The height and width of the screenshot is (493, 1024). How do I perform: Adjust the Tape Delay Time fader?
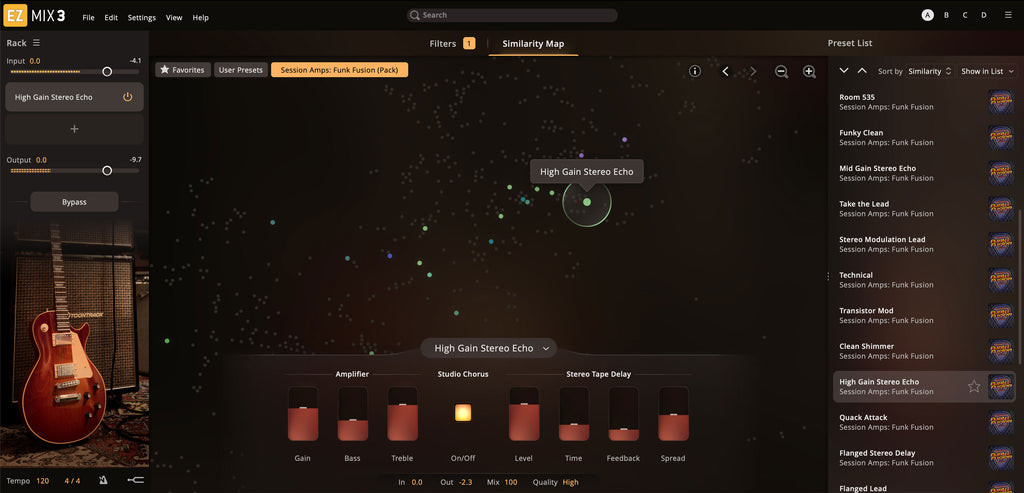tap(574, 413)
